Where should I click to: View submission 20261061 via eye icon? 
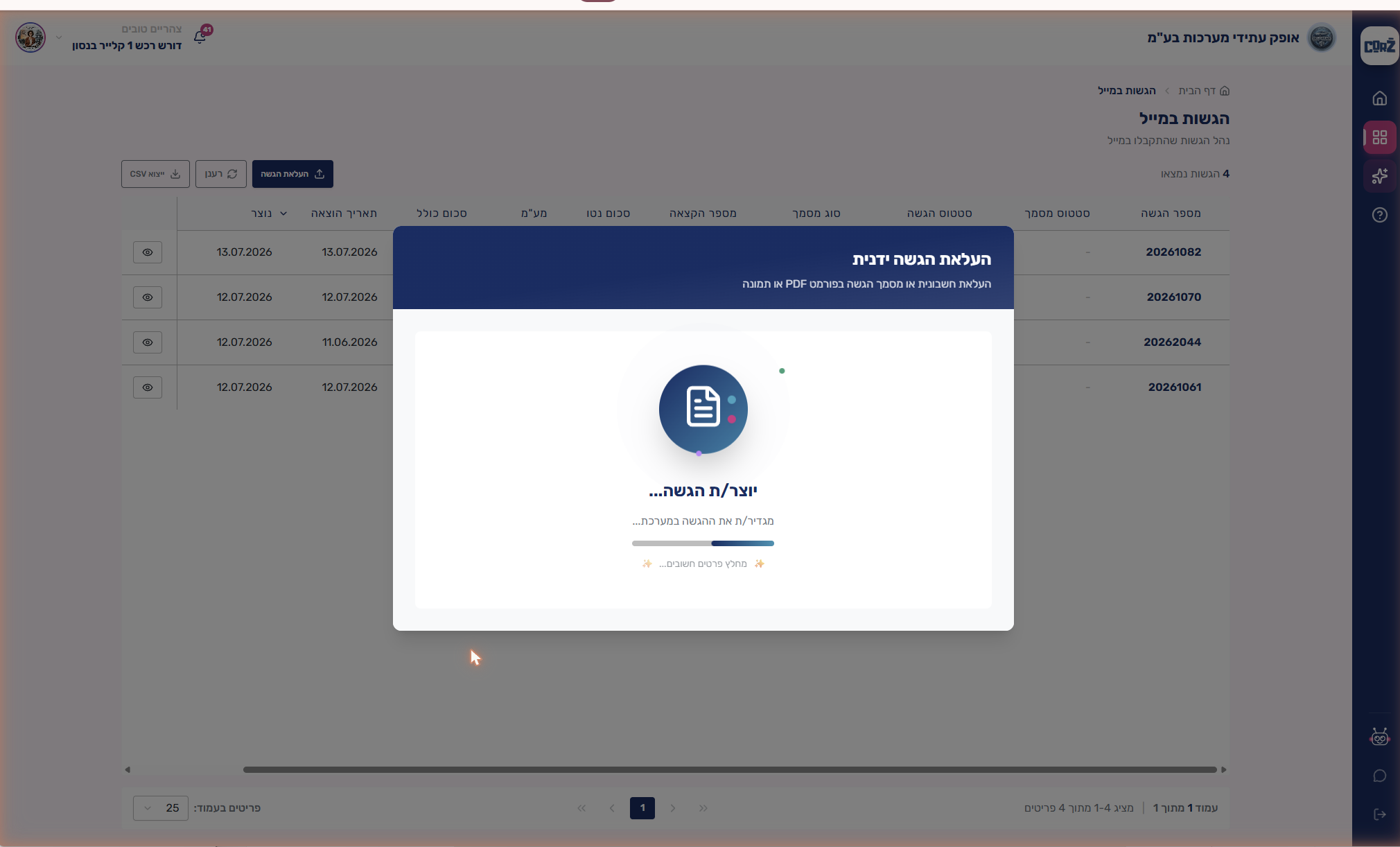[x=148, y=387]
